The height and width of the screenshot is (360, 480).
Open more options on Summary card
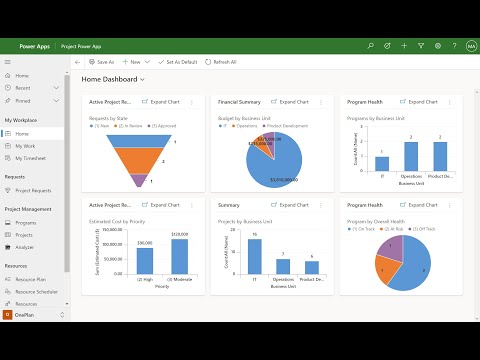click(x=321, y=205)
